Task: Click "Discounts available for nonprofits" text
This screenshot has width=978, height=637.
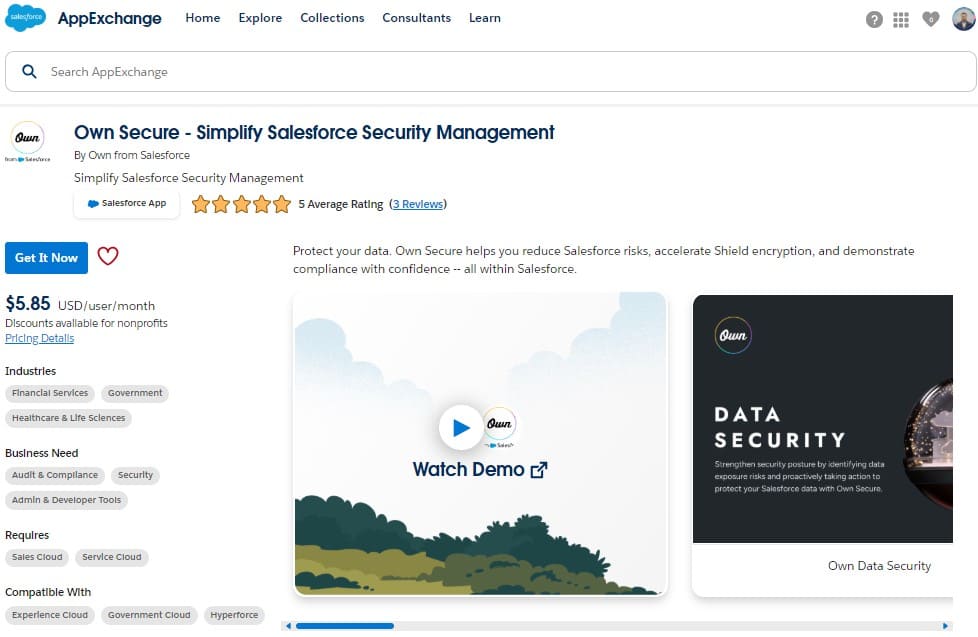Action: [86, 323]
